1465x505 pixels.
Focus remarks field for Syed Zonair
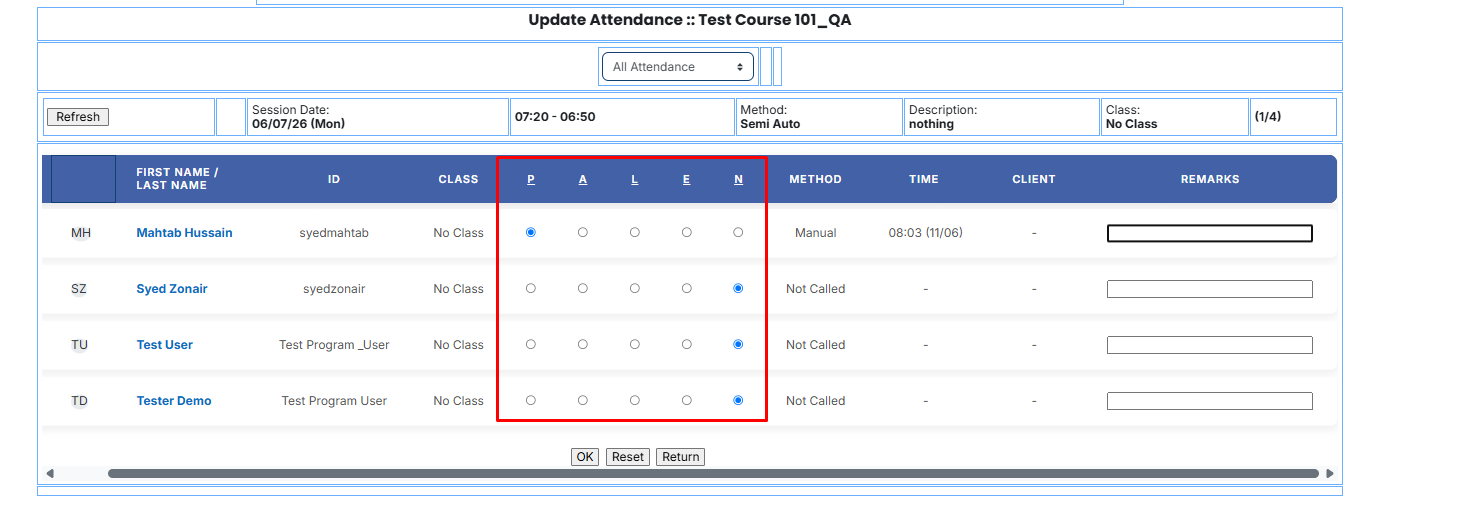tap(1210, 289)
